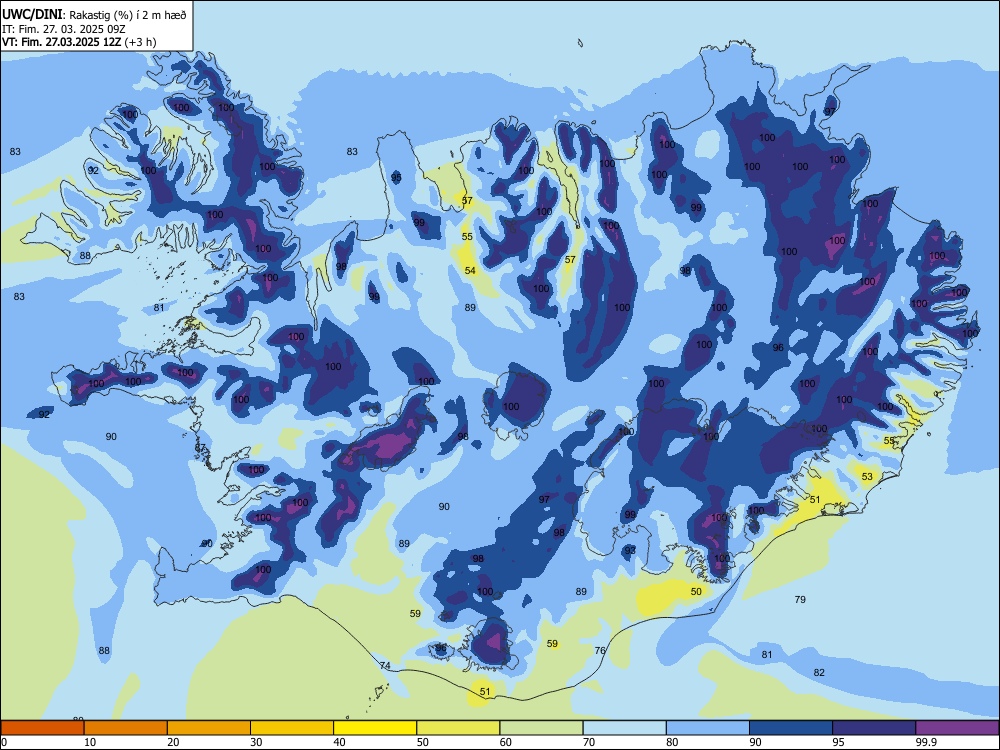Viewport: 1000px width, 750px height.
Task: Click the legend tick label '99.9'
Action: [926, 742]
